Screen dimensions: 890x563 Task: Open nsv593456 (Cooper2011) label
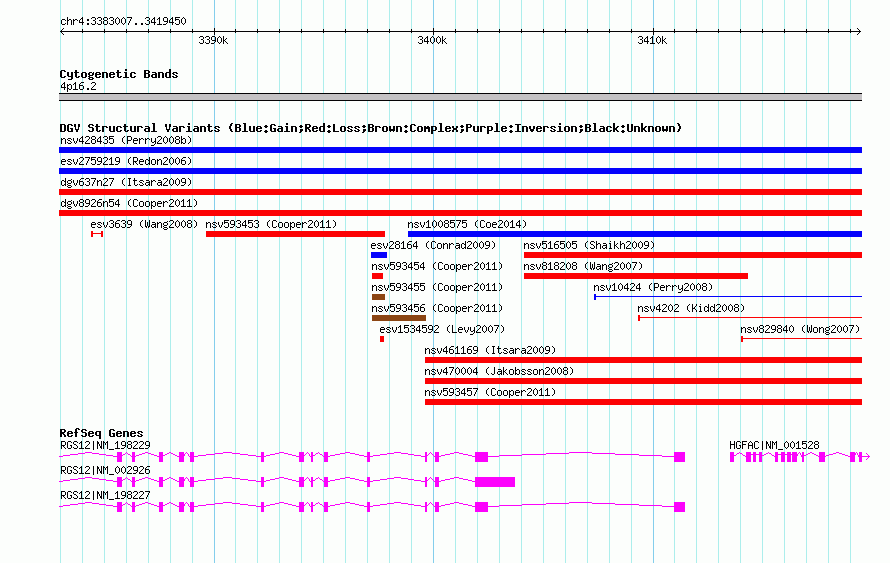pos(437,308)
